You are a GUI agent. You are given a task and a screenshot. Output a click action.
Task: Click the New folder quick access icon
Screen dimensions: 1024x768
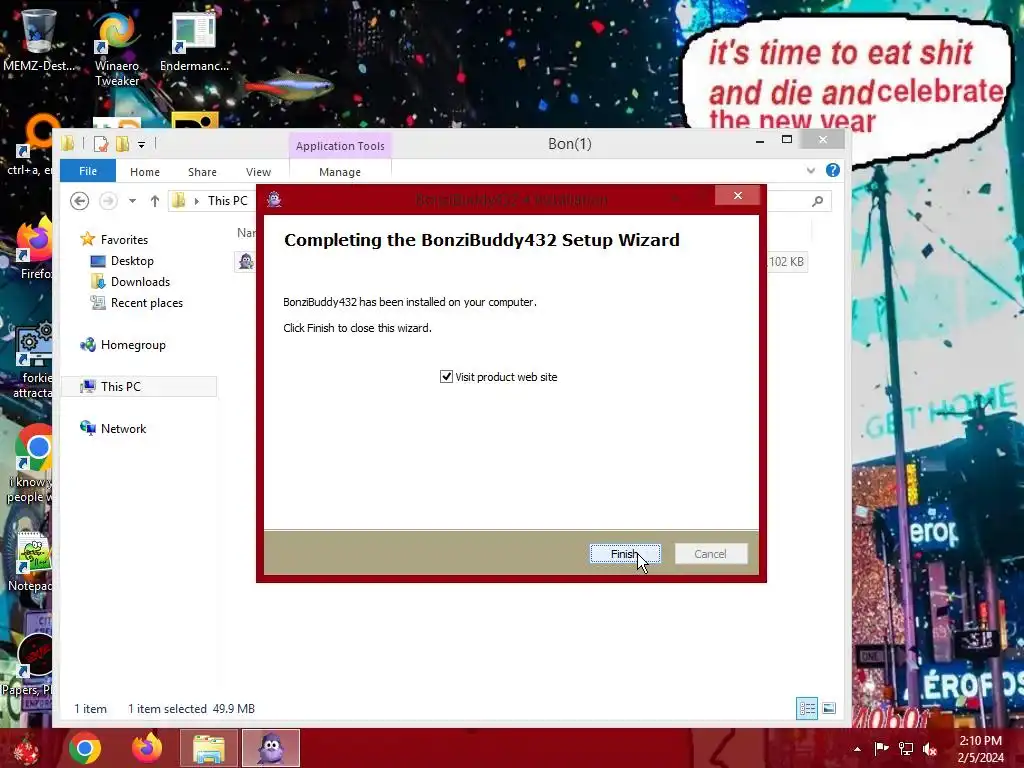[x=122, y=144]
